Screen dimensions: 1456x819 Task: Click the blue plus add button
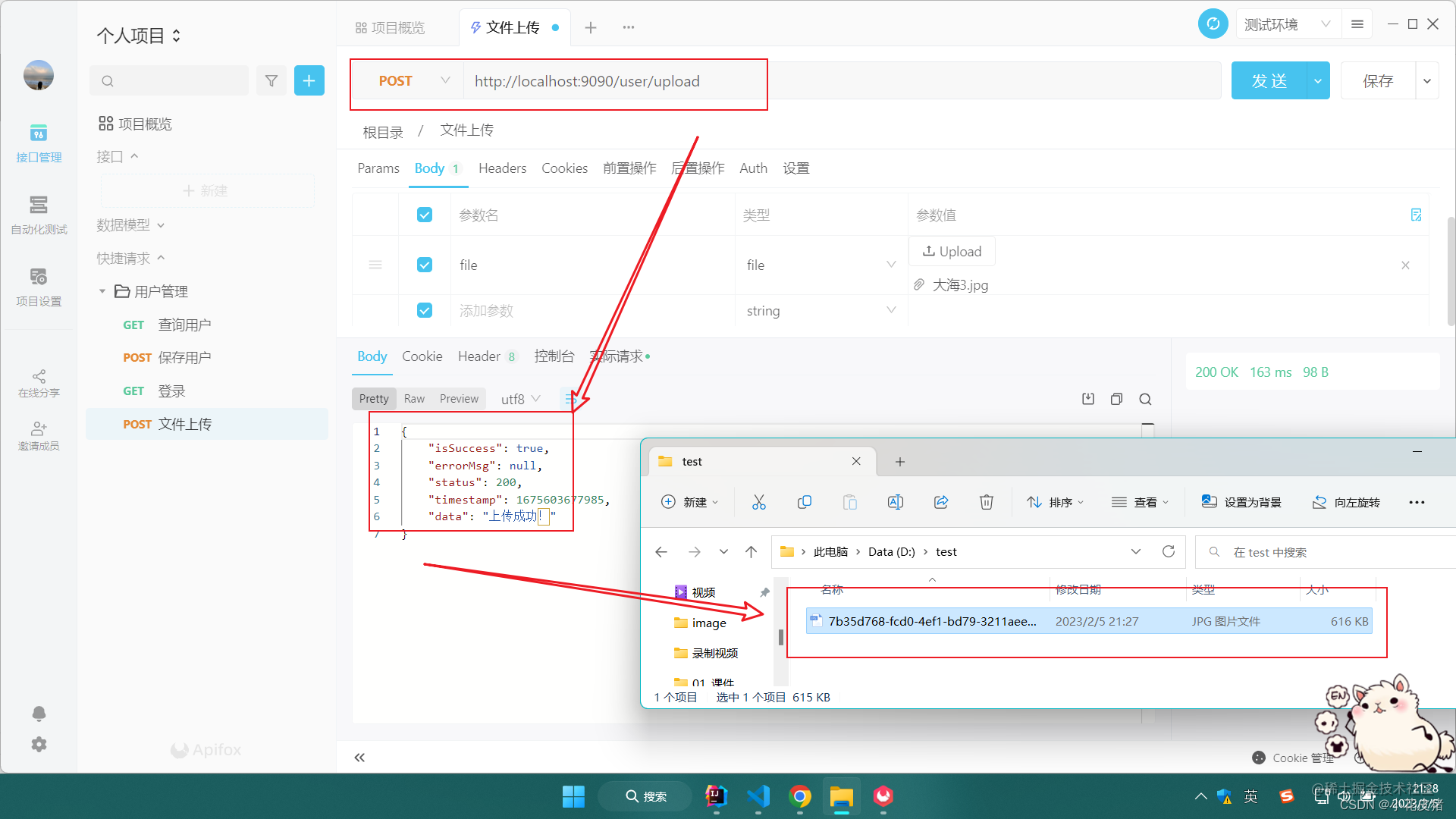[x=309, y=80]
